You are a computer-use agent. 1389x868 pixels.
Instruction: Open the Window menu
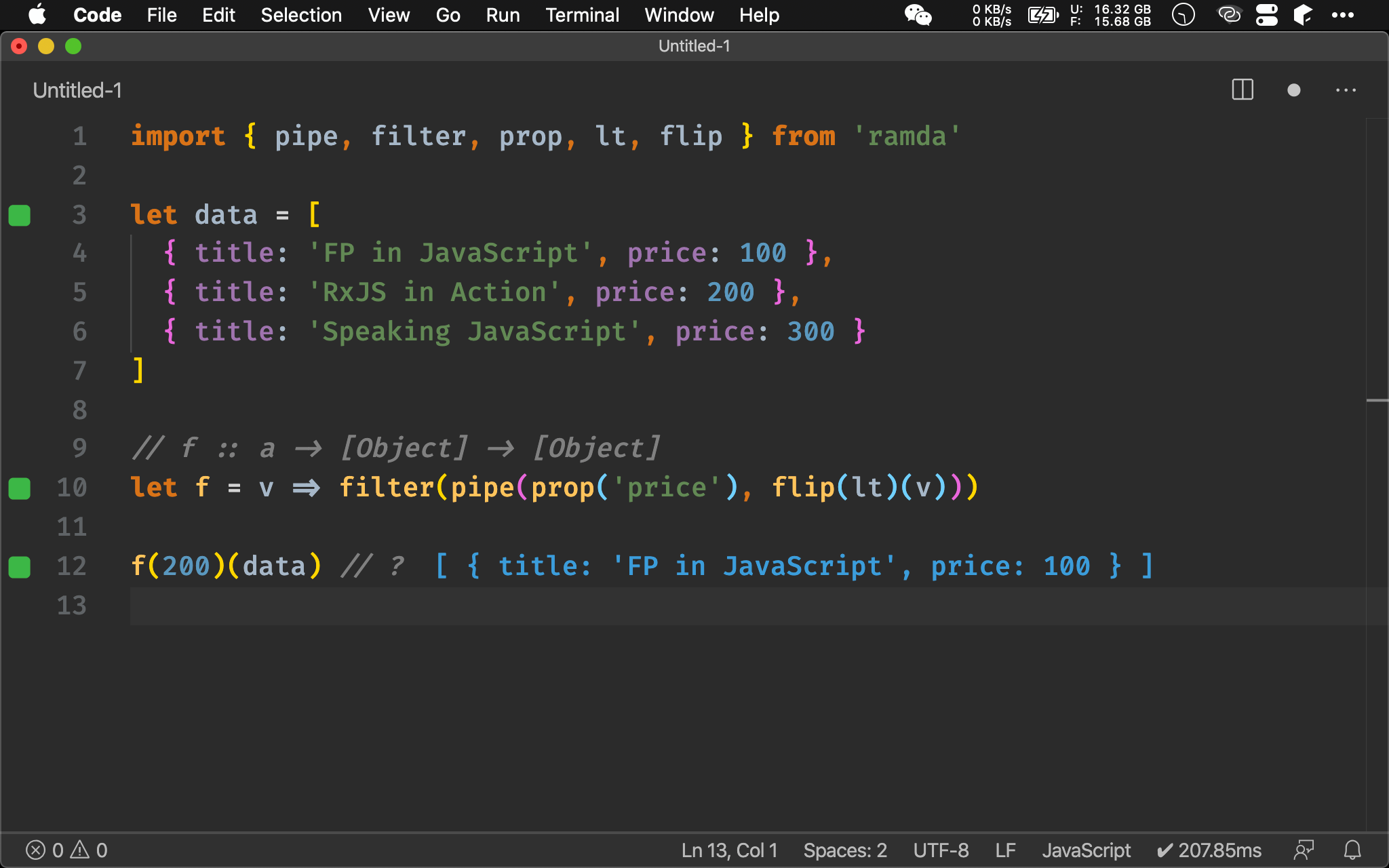coord(679,15)
